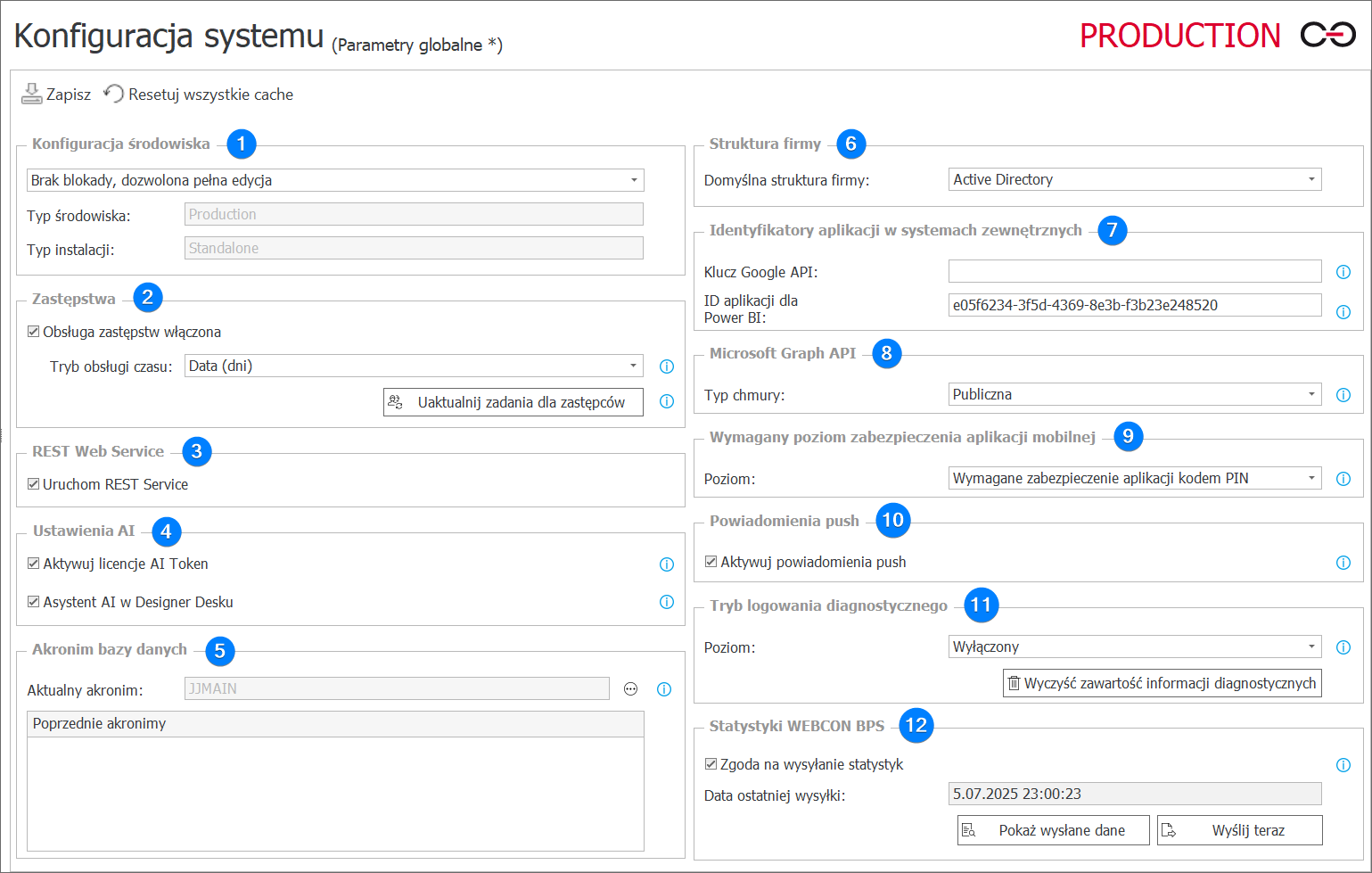This screenshot has height=873, width=1372.
Task: Click the Typ środowiska Production field
Action: tap(414, 214)
